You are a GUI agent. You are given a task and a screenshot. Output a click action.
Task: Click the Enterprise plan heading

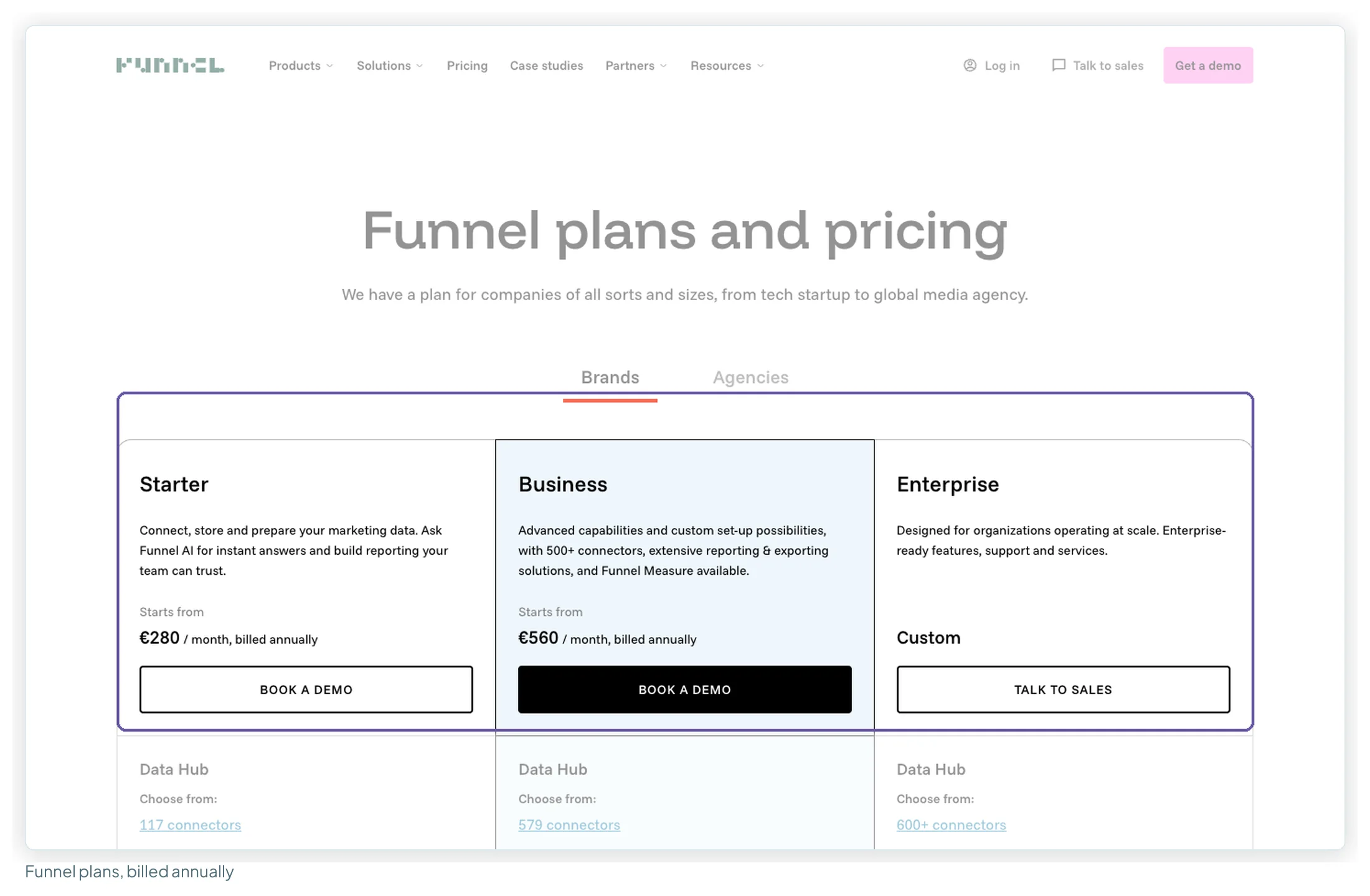pyautogui.click(x=947, y=484)
